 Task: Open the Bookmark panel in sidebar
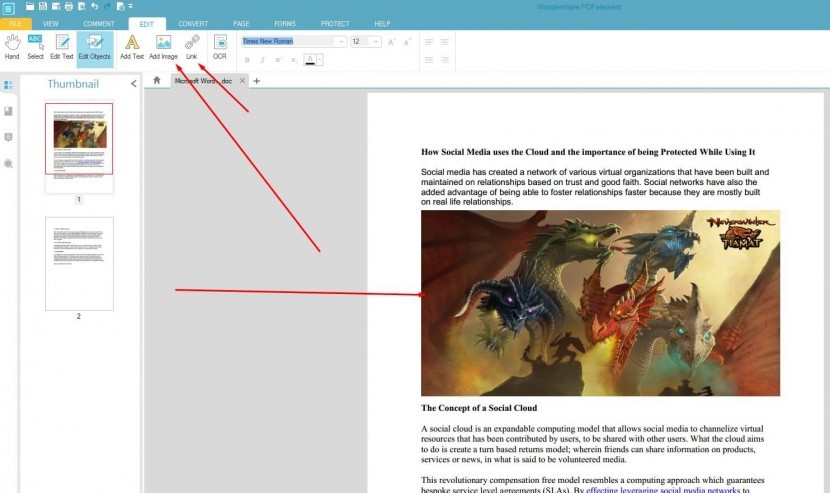8,111
